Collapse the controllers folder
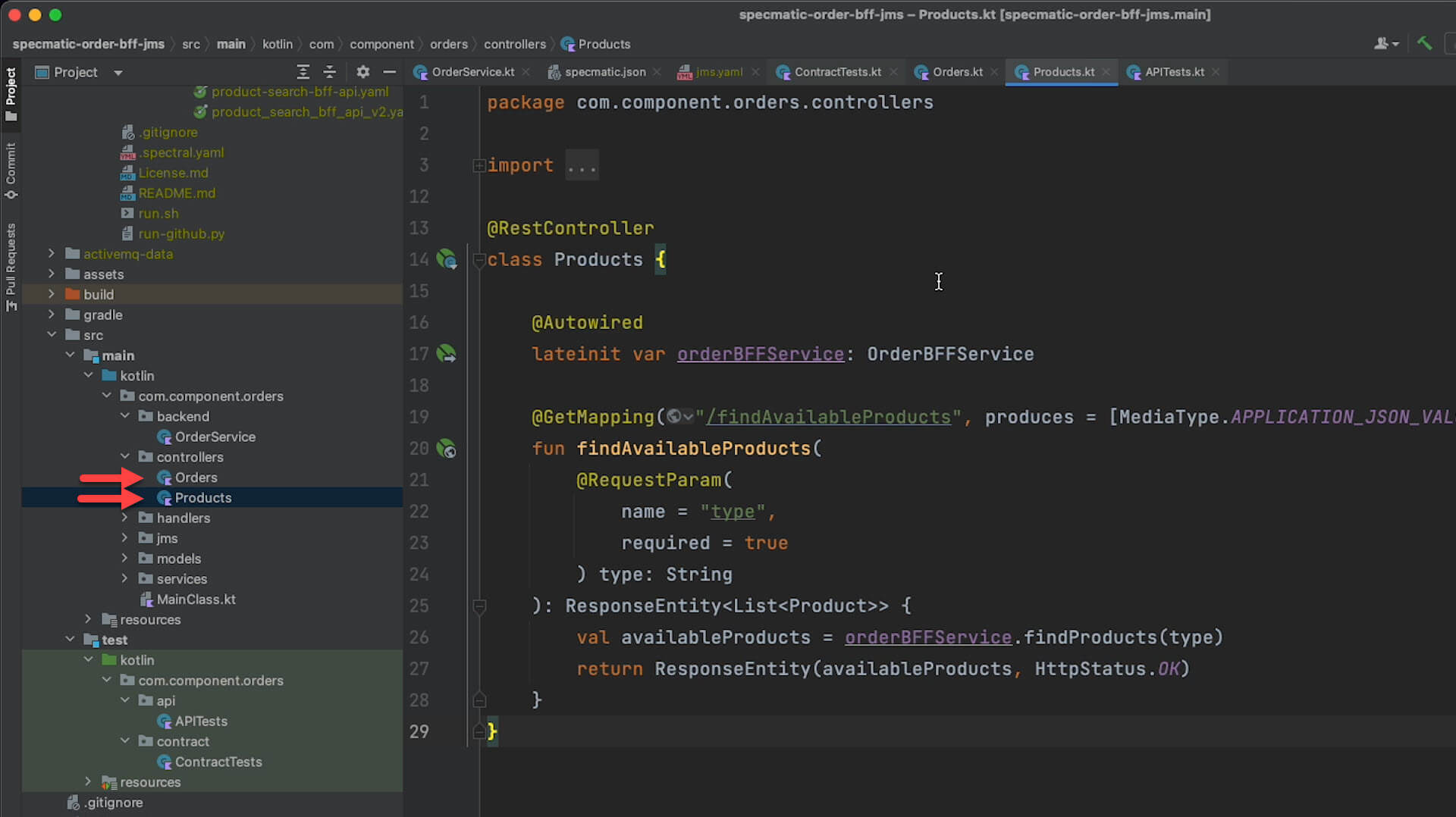The height and width of the screenshot is (817, 1456). (125, 457)
